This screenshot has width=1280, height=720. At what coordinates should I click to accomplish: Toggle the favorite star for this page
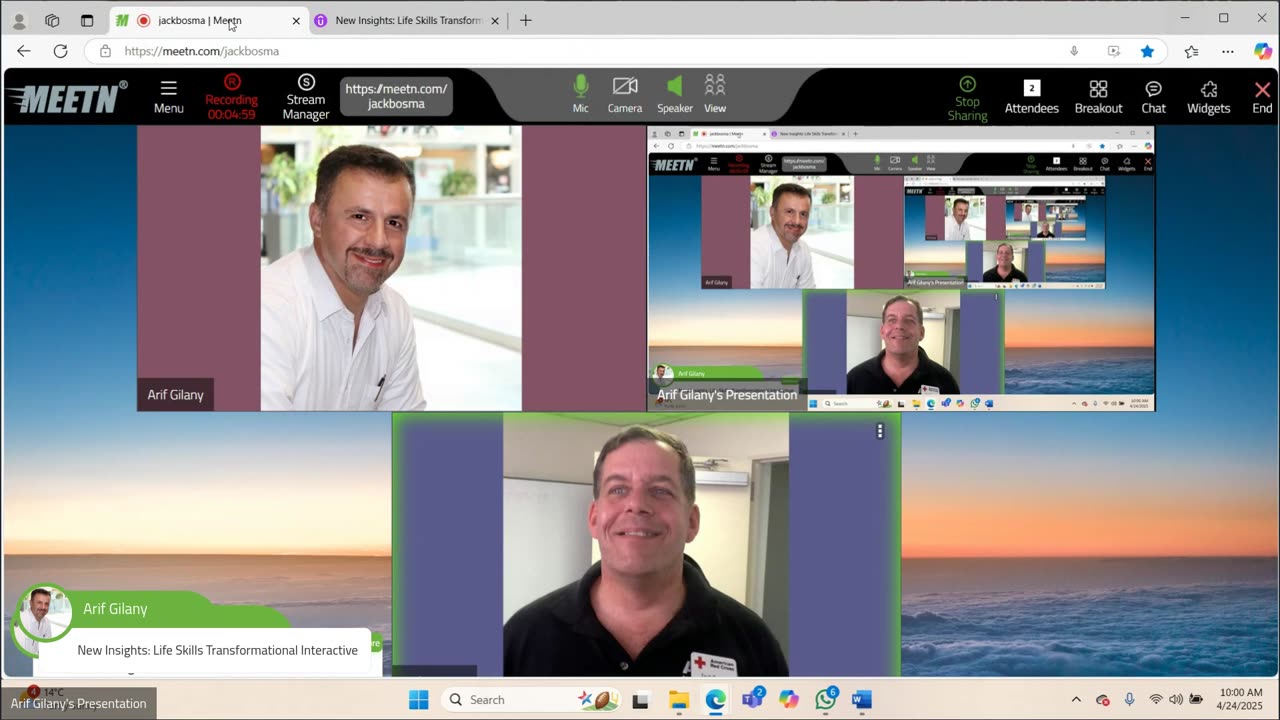tap(1148, 51)
